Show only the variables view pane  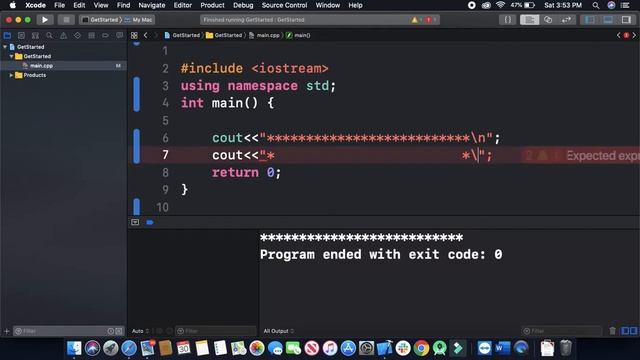(x=624, y=331)
